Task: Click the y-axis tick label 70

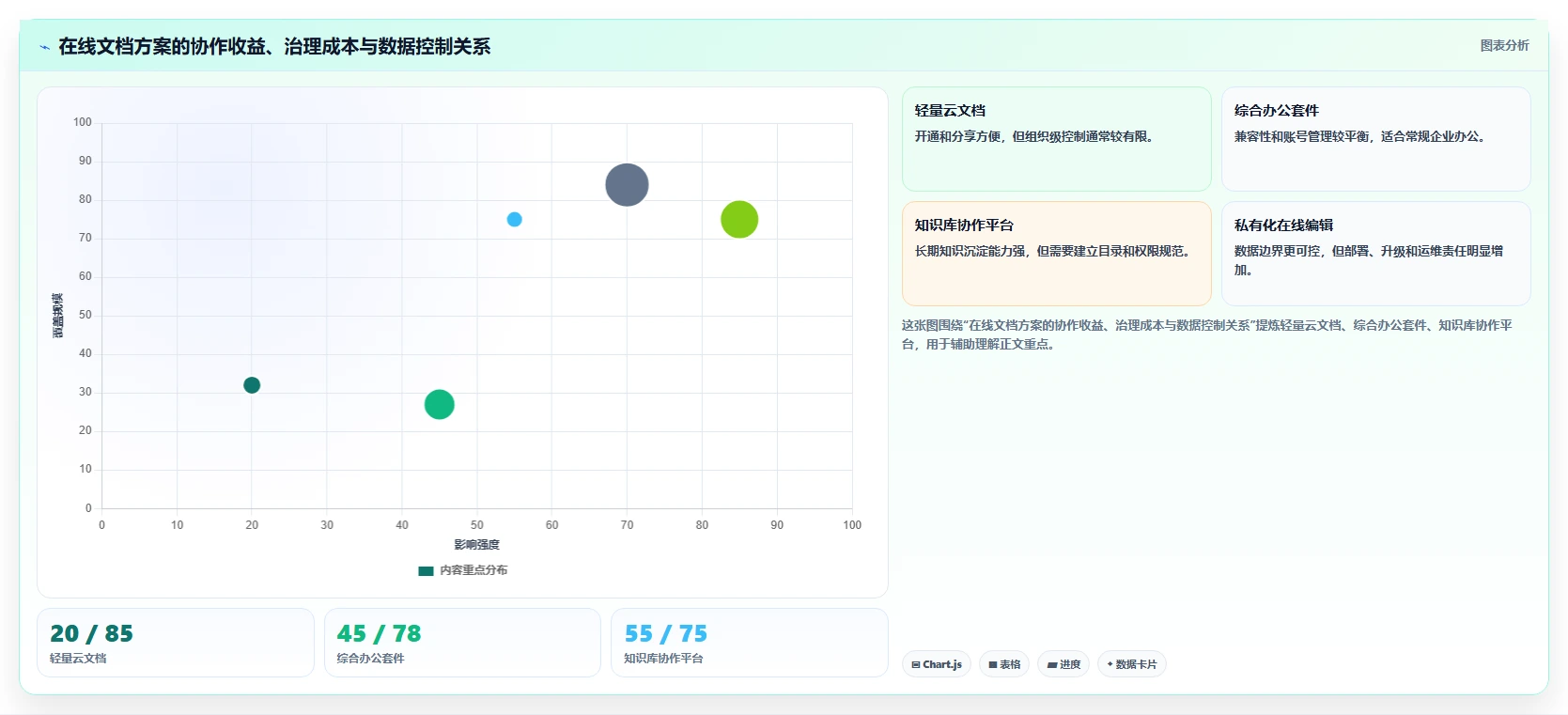Action: [x=85, y=238]
